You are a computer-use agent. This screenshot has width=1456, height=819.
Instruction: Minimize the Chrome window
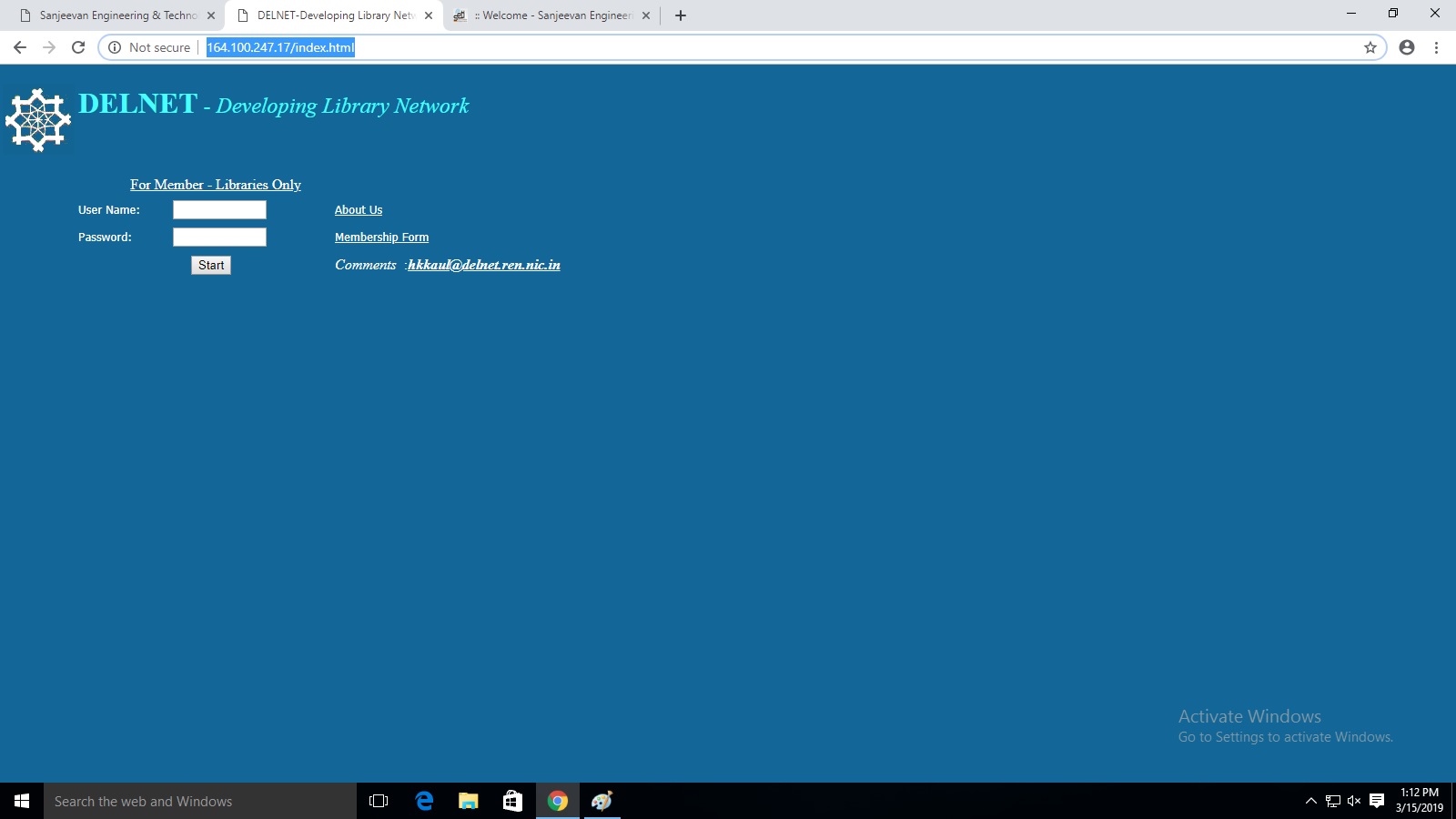coord(1351,14)
